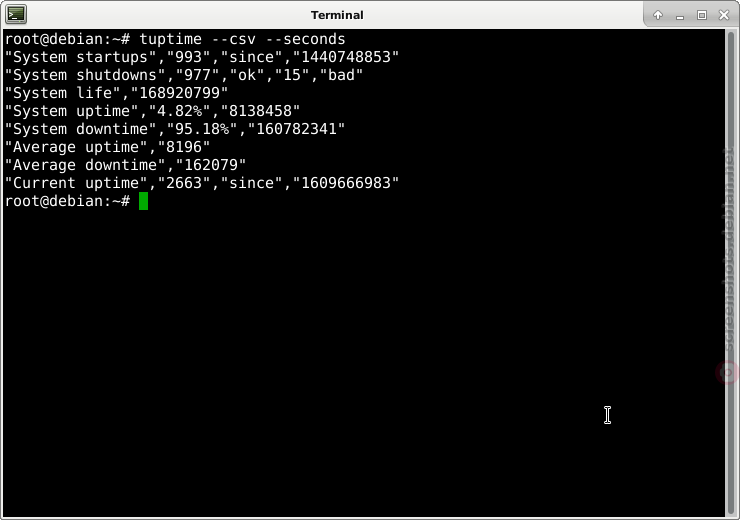
Task: Click the "System shutdowns" output line
Action: coord(184,75)
